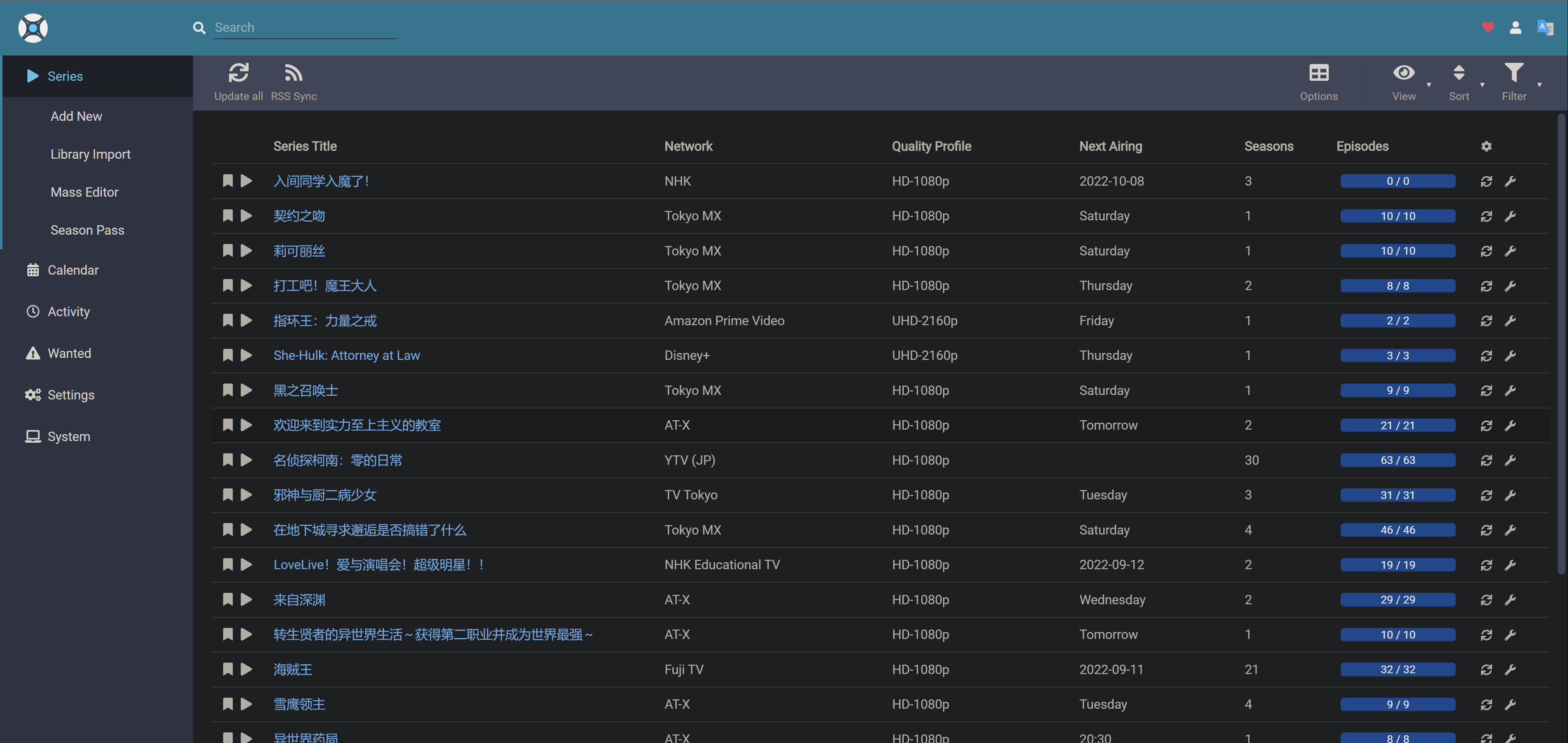Toggle monitored bookmark for 契约之吻

pos(228,215)
